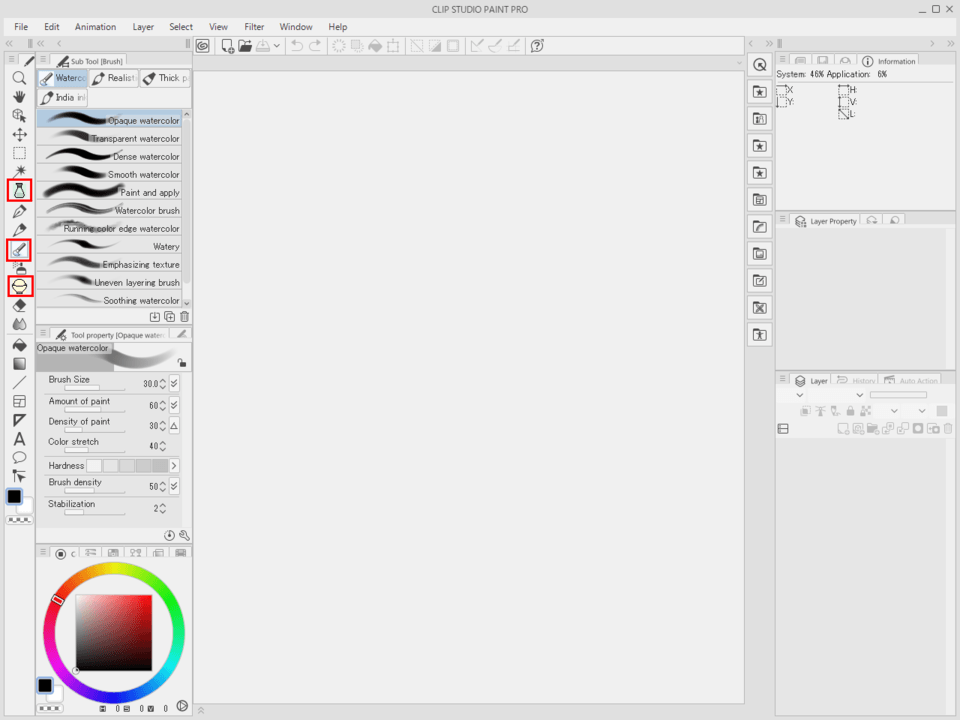Toggle the tool property lock icon
The height and width of the screenshot is (720, 960).
click(182, 362)
